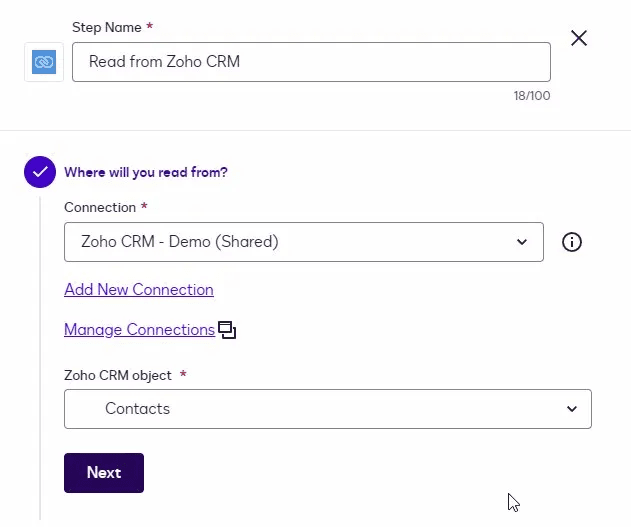This screenshot has height=527, width=631.
Task: Click the Zoho CRM object label
Action: tap(118, 375)
